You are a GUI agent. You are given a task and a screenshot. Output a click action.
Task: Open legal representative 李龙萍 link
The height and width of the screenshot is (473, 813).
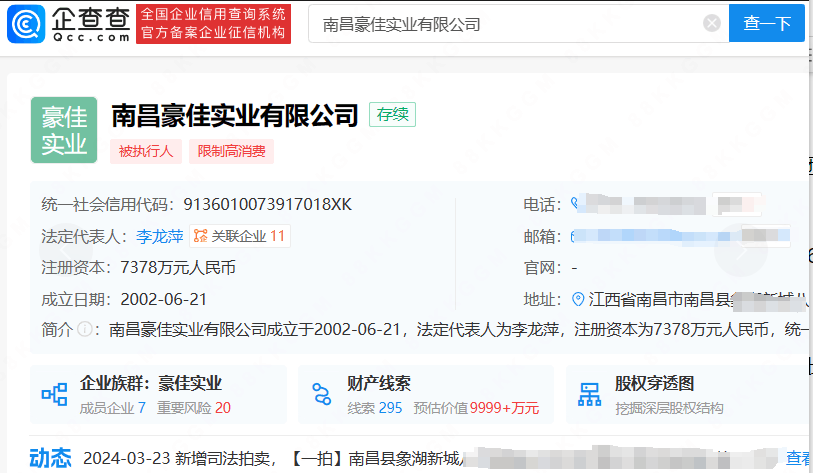tap(160, 236)
